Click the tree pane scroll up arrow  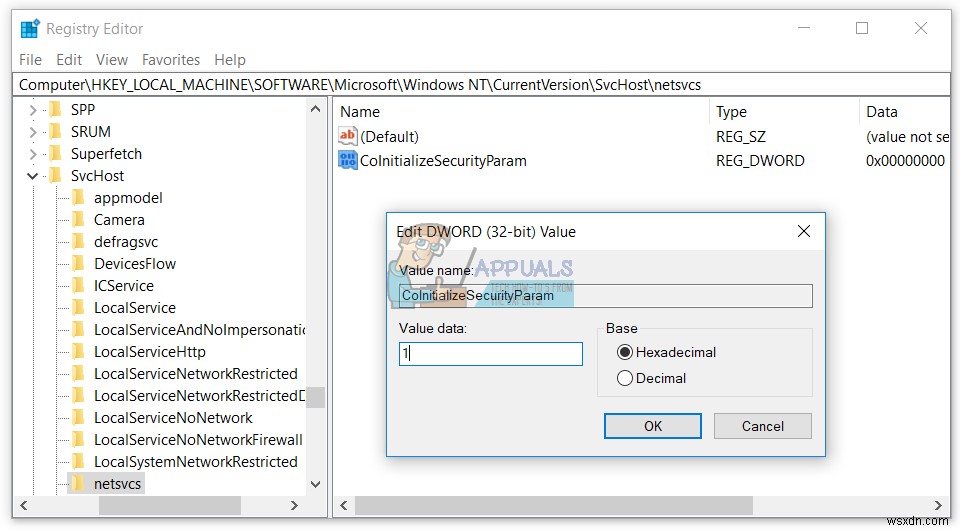(x=316, y=109)
